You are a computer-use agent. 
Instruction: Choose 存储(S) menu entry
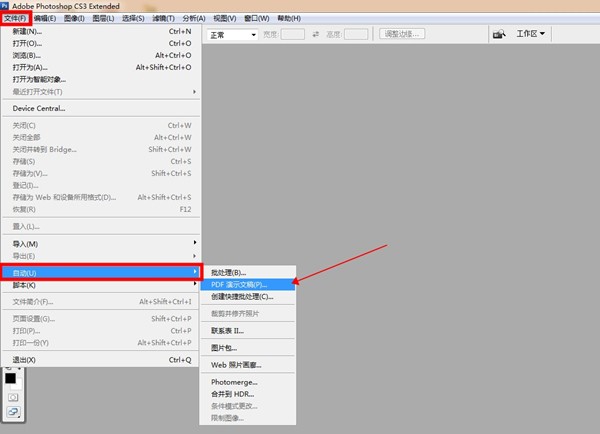(101, 162)
